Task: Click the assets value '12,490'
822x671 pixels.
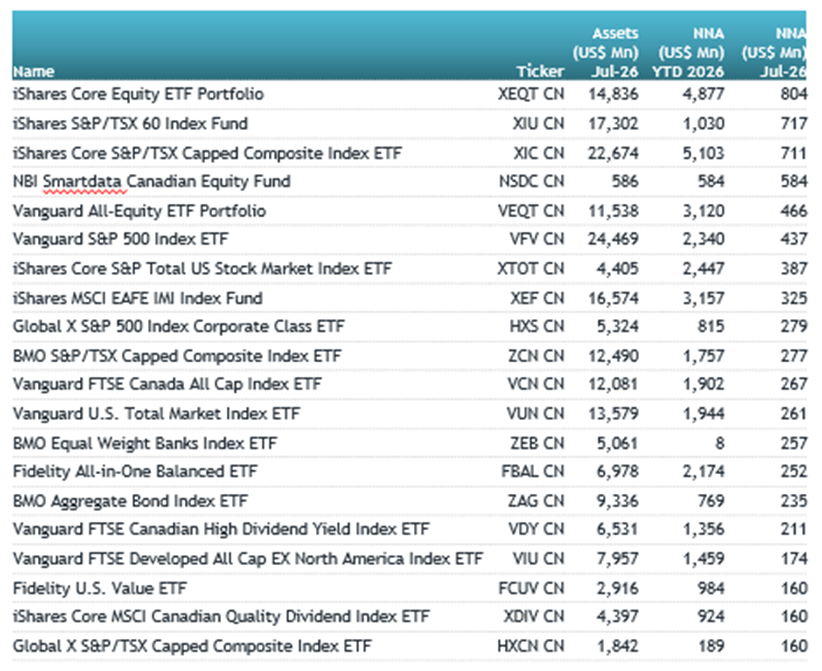Action: 613,356
